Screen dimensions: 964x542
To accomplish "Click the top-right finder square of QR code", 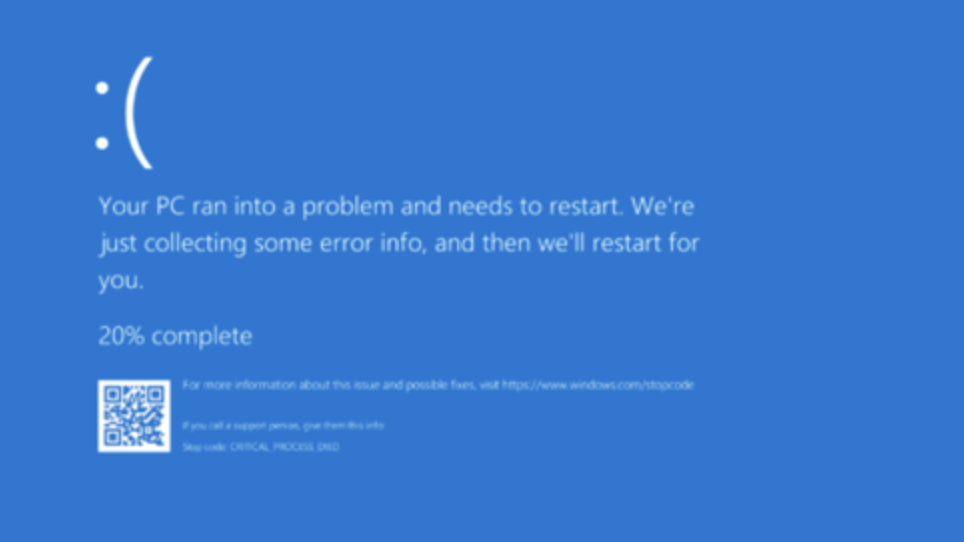I will coord(156,395).
